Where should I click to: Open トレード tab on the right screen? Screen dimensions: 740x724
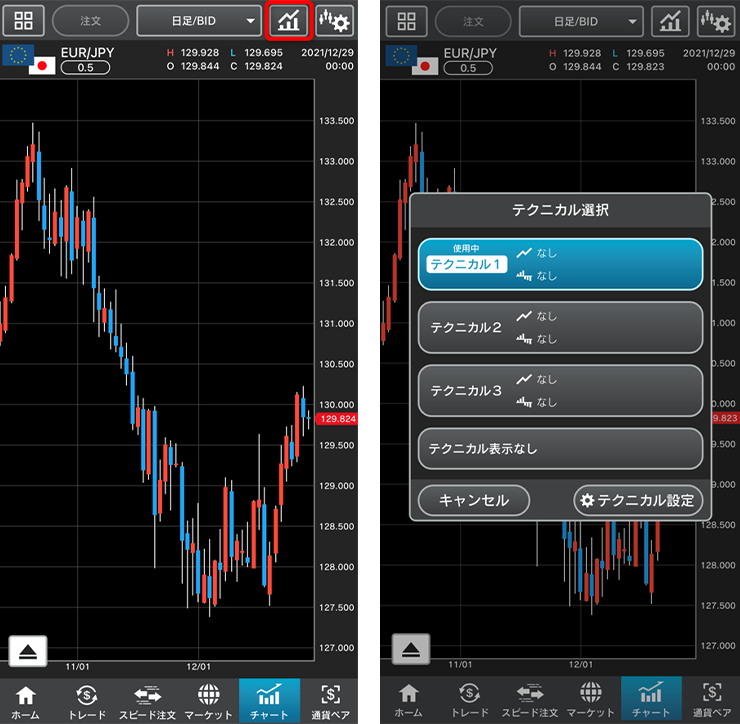click(470, 699)
